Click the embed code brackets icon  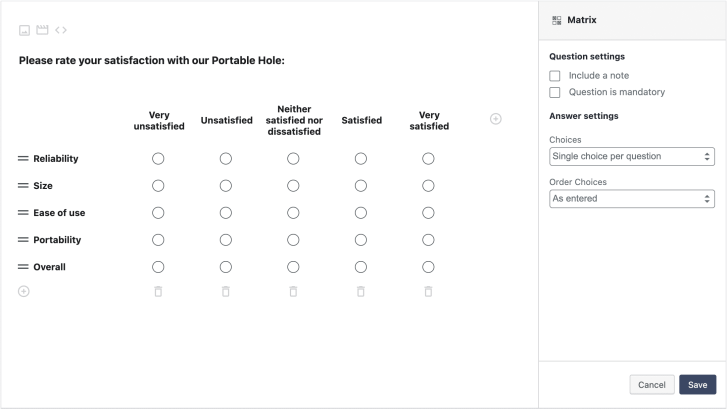click(x=61, y=29)
